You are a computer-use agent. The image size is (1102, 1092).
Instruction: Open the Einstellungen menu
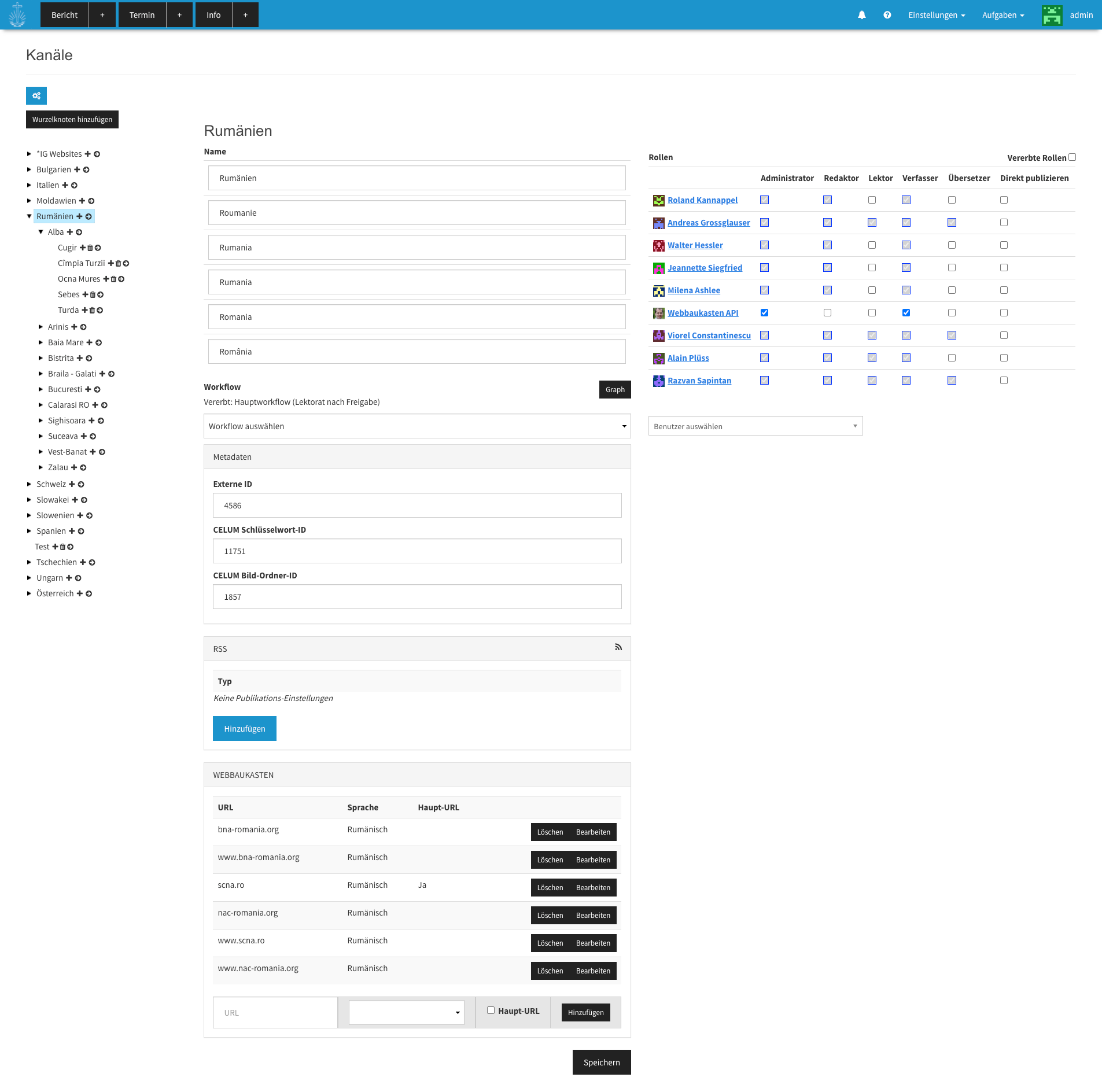coord(935,15)
